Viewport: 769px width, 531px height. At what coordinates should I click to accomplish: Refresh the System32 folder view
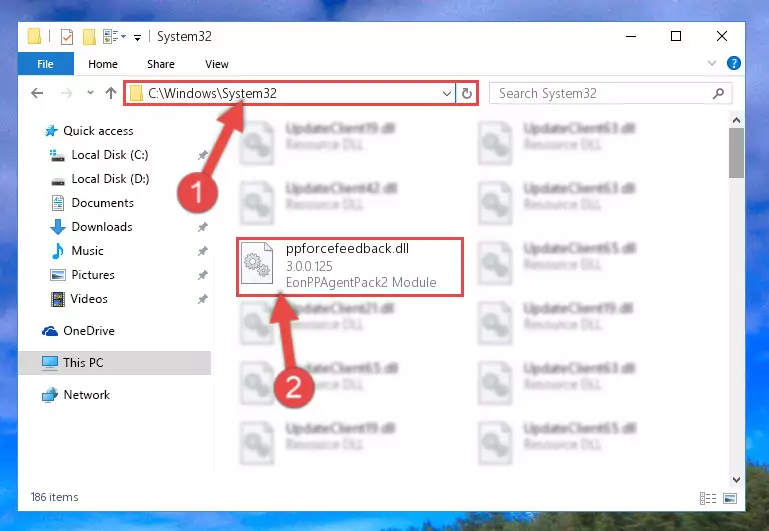pos(466,93)
